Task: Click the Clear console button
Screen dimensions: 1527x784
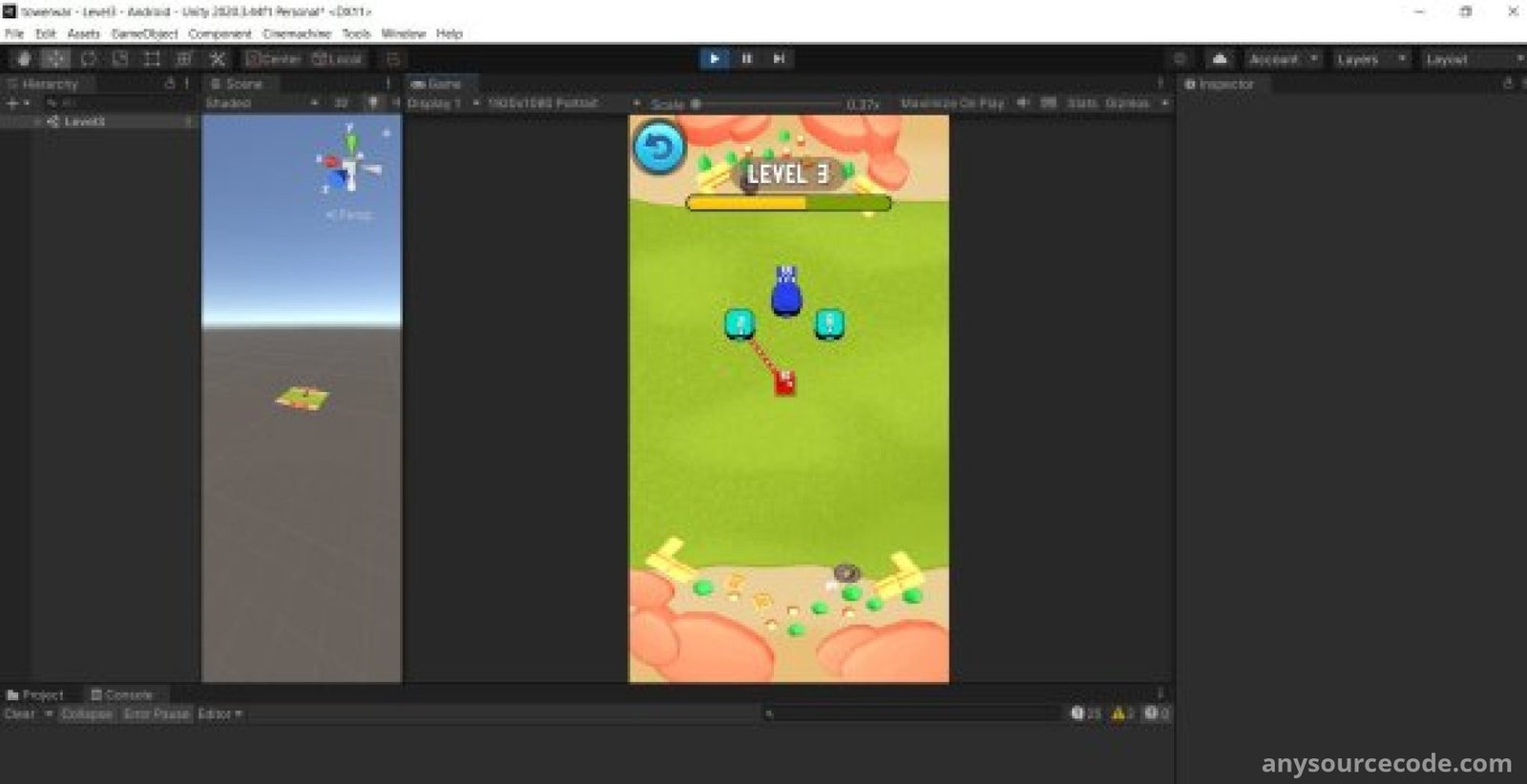Action: (19, 713)
